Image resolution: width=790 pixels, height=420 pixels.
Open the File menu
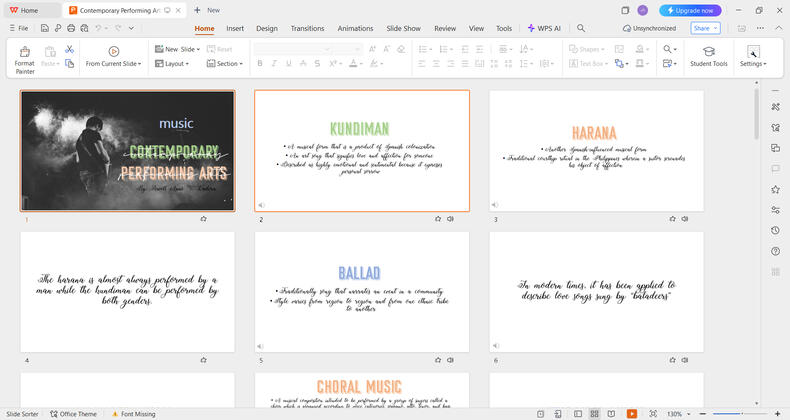tap(19, 28)
